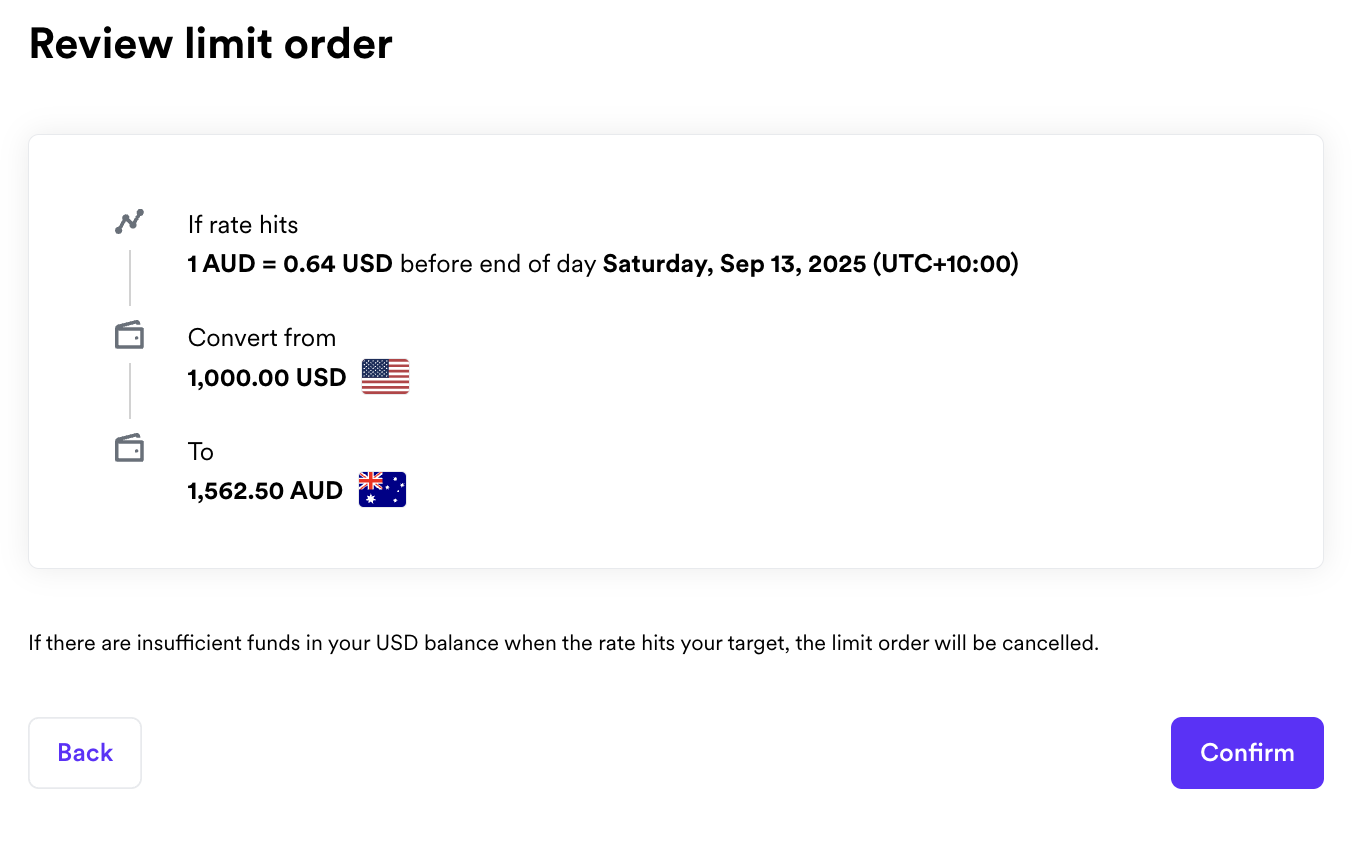Click the Australian flag icon
The height and width of the screenshot is (842, 1362).
(x=382, y=490)
